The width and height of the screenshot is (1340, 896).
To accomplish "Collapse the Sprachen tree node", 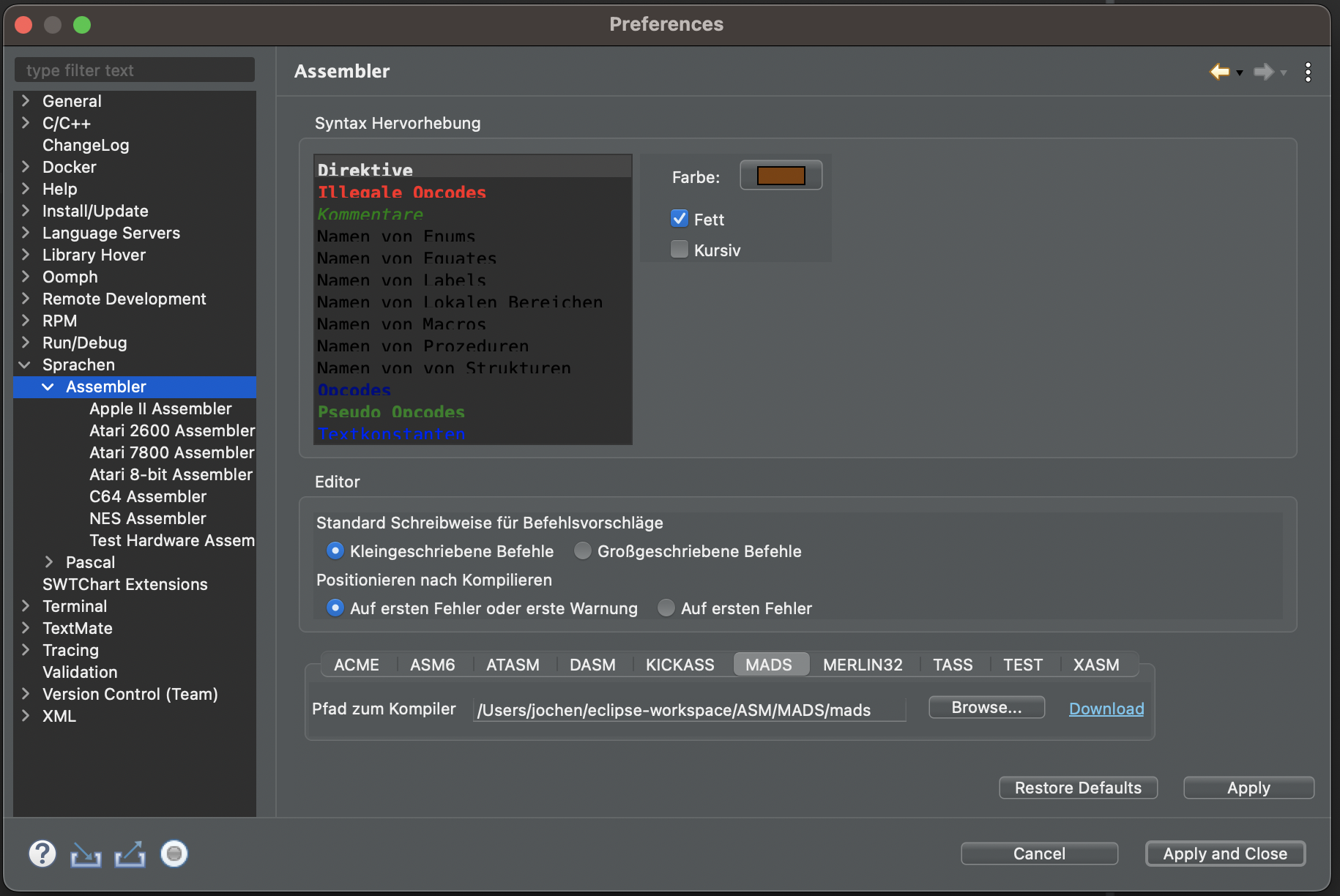I will (25, 365).
